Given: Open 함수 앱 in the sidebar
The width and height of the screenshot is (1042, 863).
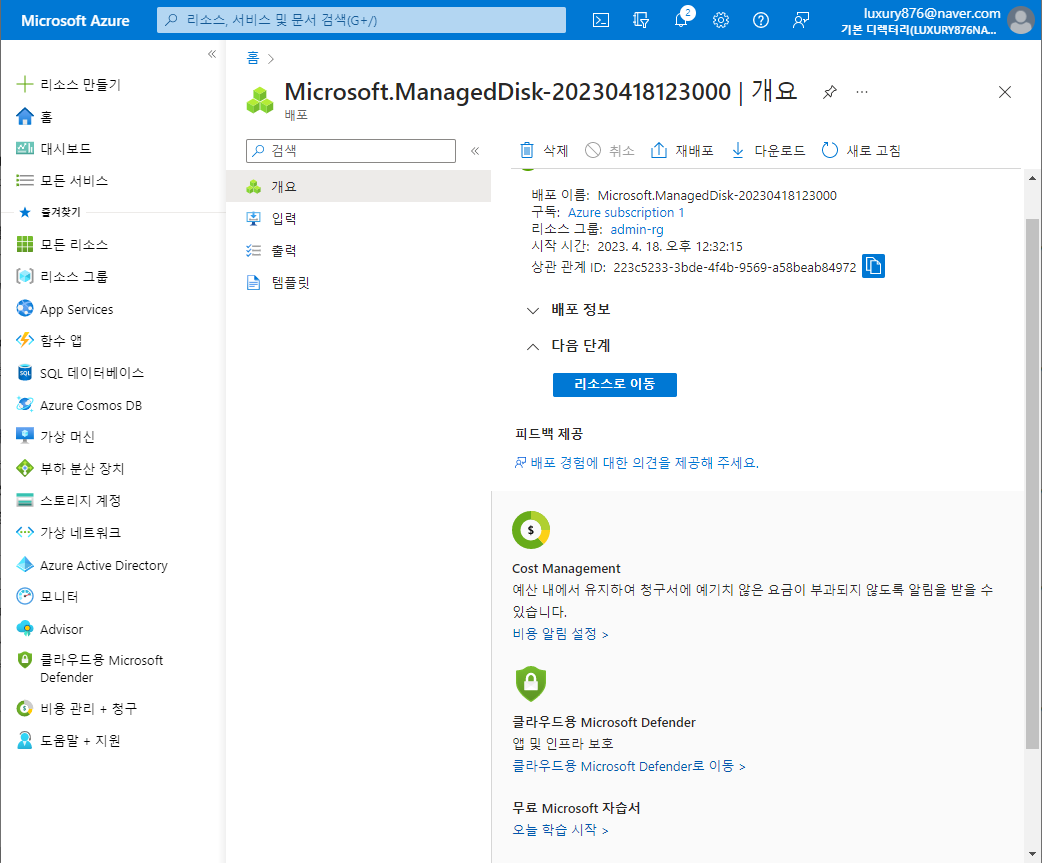Looking at the screenshot, I should point(49,340).
